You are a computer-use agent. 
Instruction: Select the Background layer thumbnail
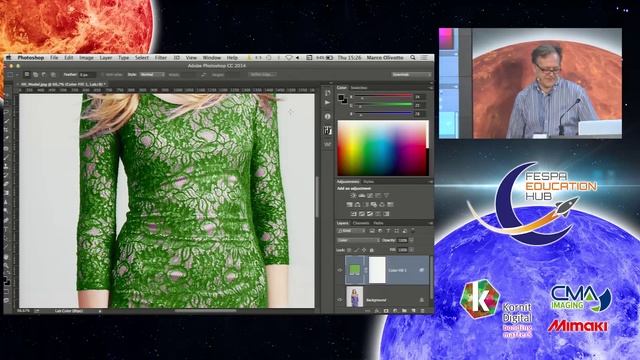[x=354, y=297]
